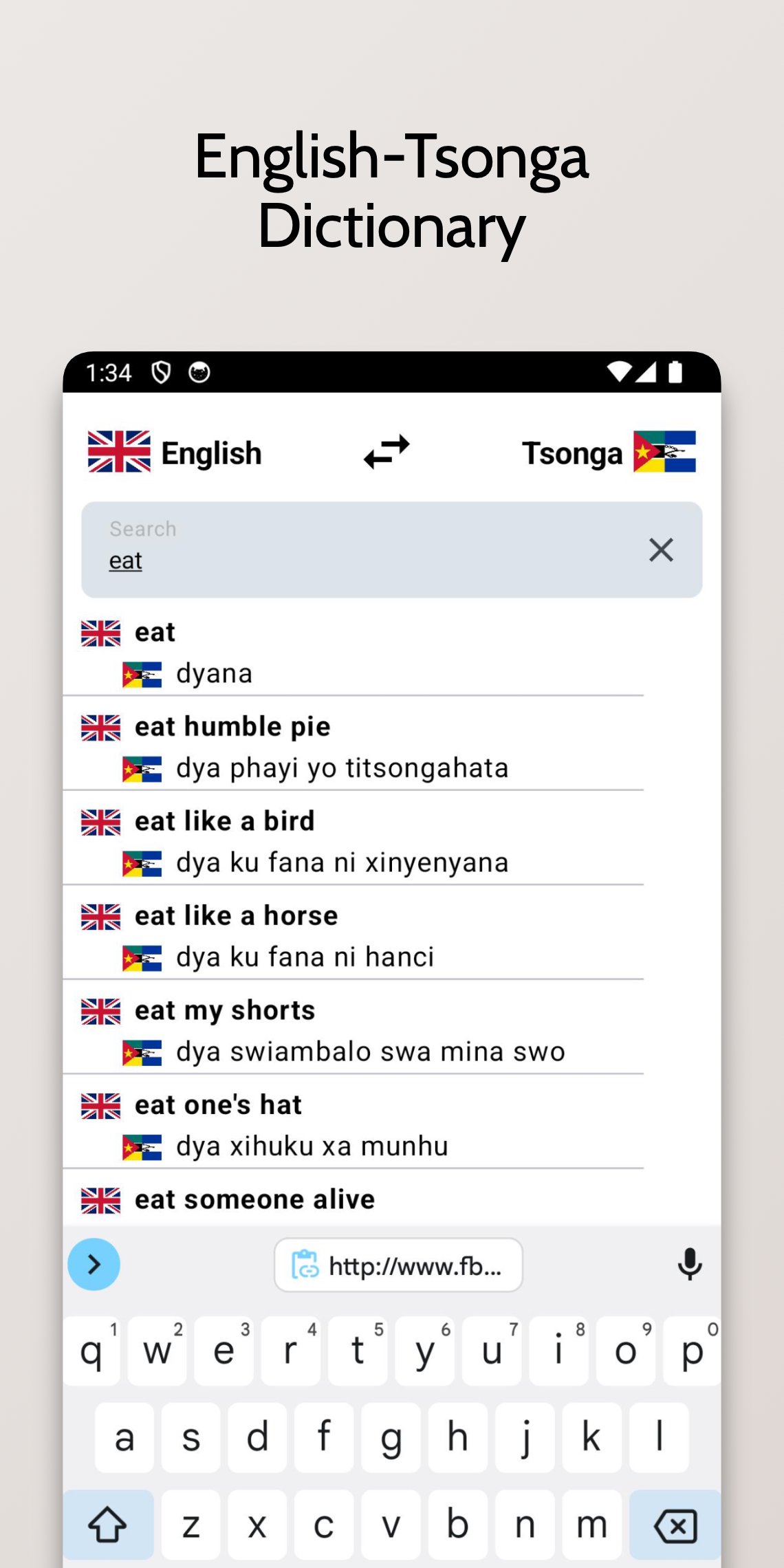
Task: Click the Tsonga flag next to 'dyana'
Action: (x=142, y=673)
